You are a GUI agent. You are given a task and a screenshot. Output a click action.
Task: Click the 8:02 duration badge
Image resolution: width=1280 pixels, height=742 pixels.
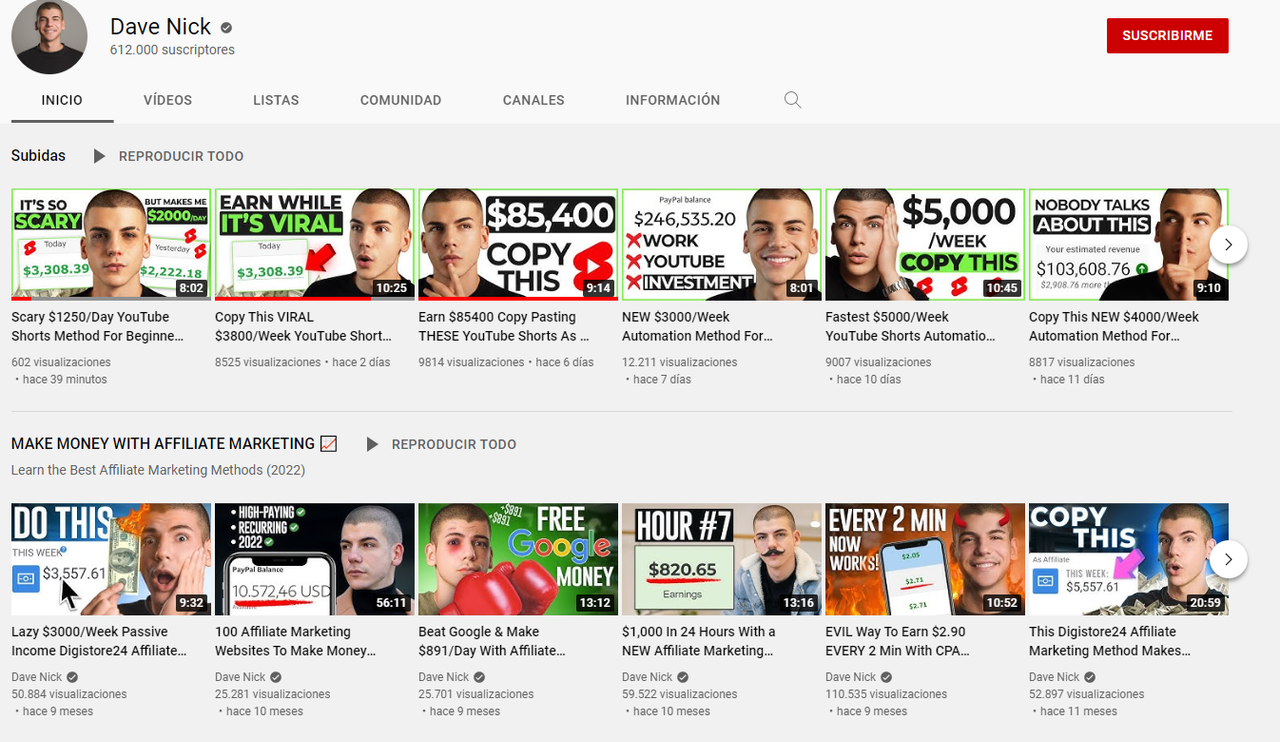tap(191, 288)
